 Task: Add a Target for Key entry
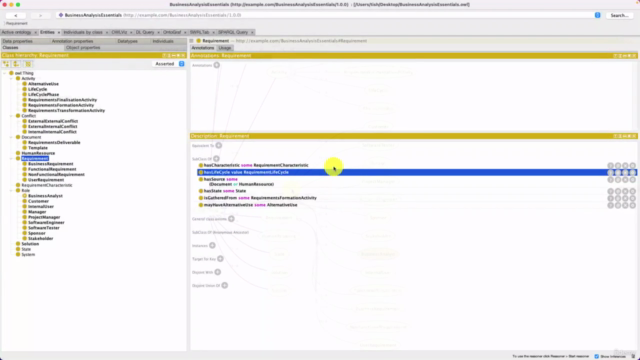(220, 258)
